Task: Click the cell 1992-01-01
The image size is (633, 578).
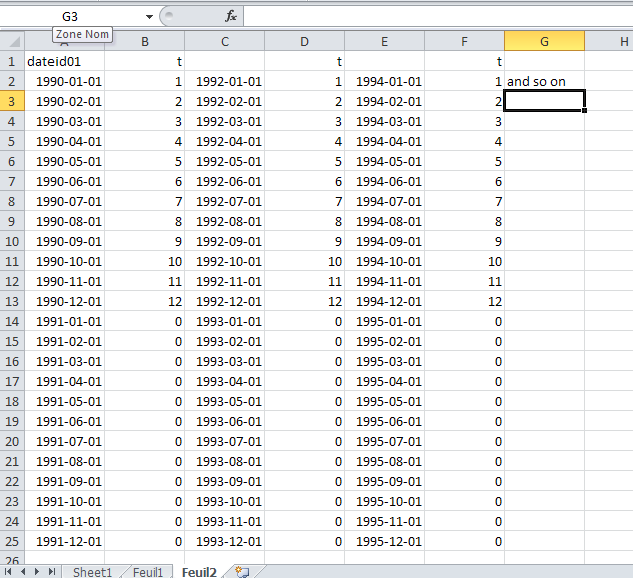Action: [224, 82]
